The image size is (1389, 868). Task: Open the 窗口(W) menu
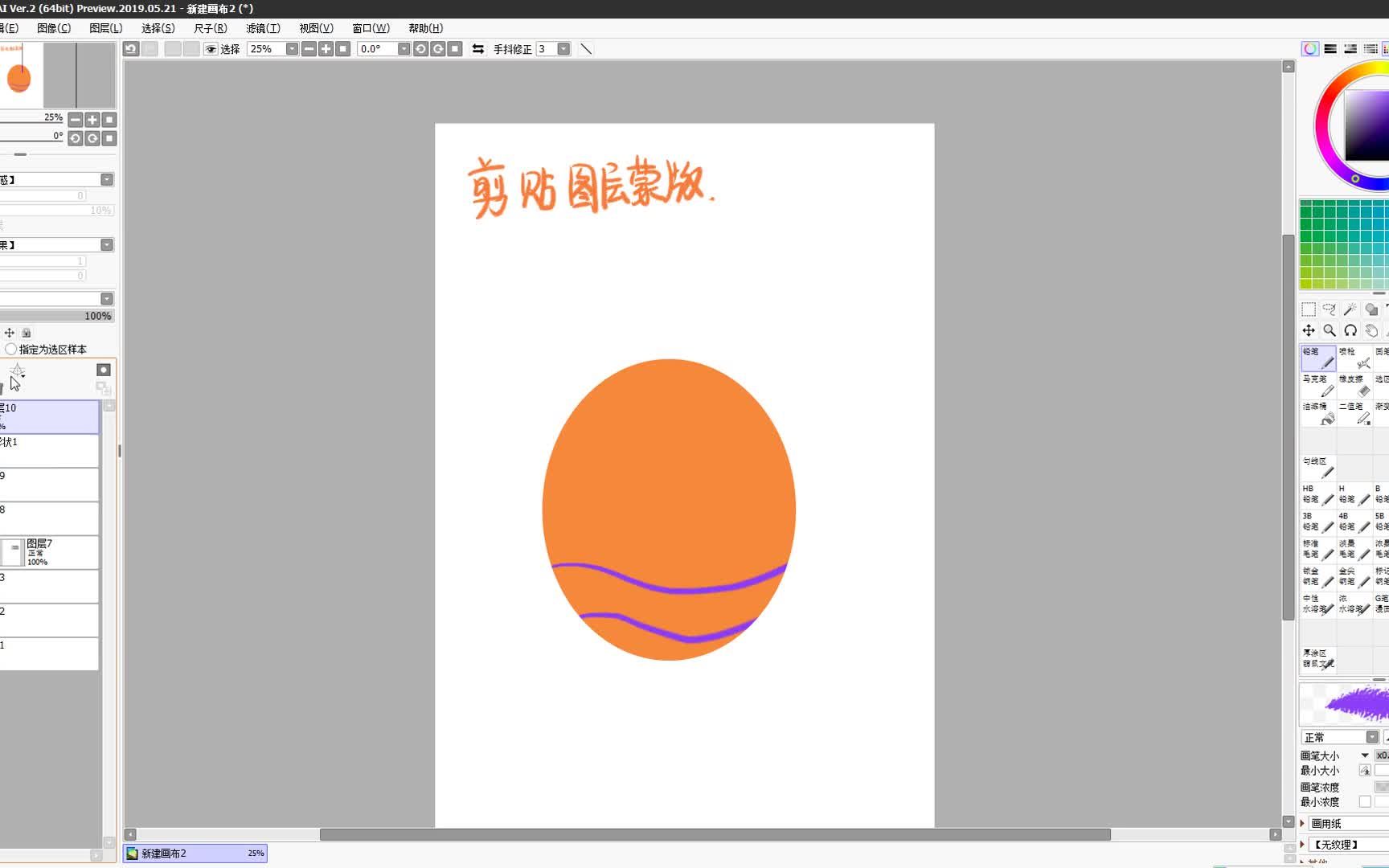371,28
